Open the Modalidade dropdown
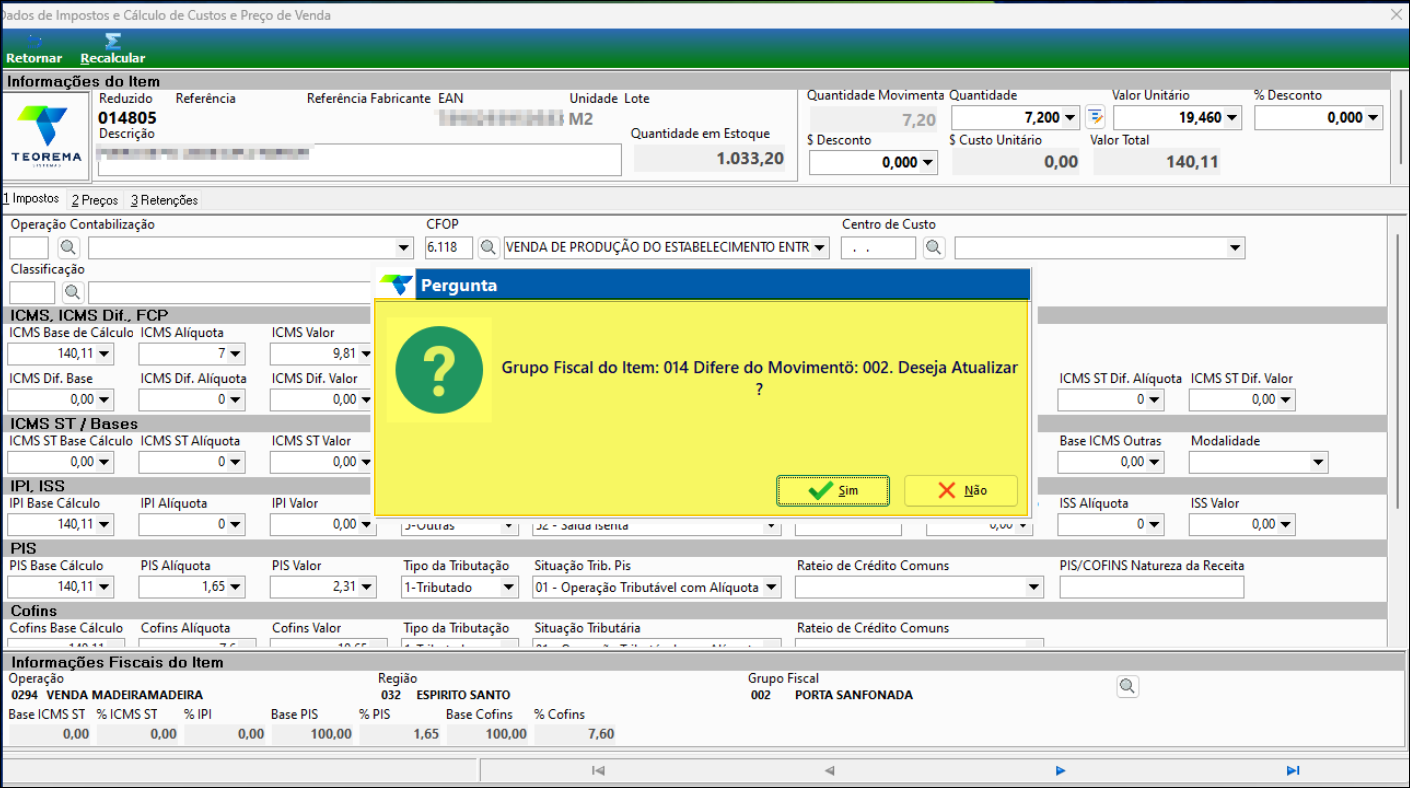Screen dimensions: 1410x788 click(x=1318, y=462)
